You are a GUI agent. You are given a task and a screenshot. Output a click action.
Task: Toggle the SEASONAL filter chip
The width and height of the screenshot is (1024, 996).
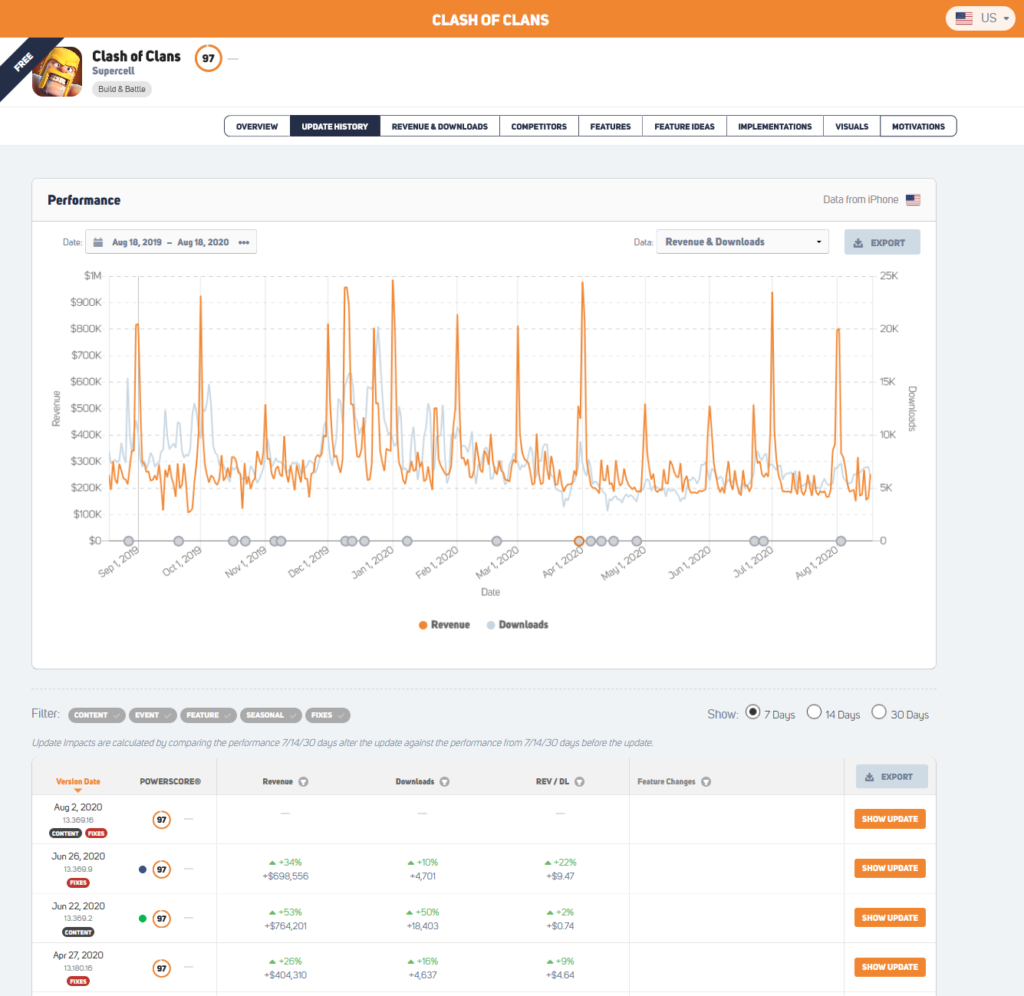pos(271,715)
